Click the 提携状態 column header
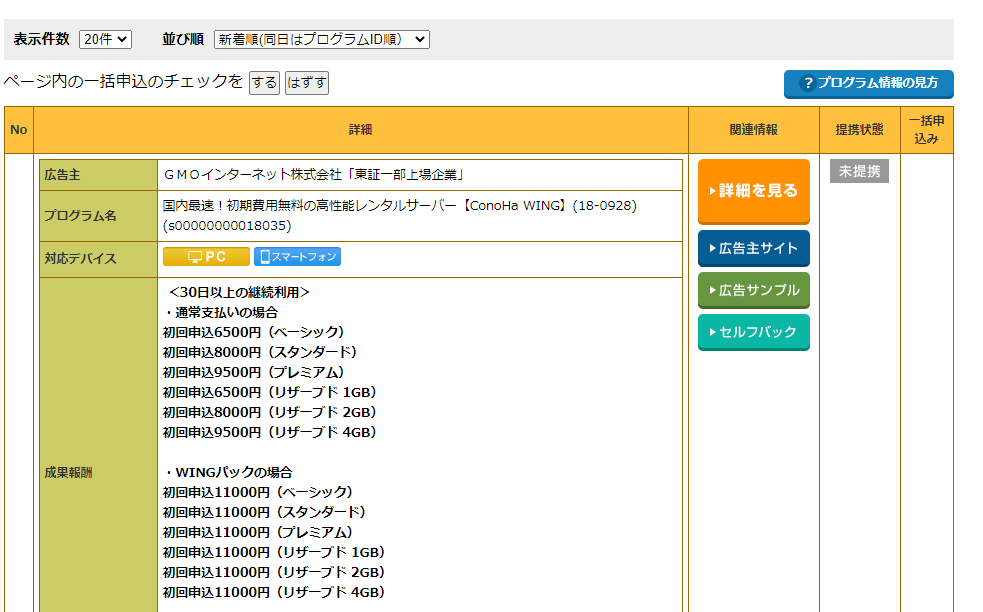This screenshot has height=612, width=983. click(x=859, y=130)
